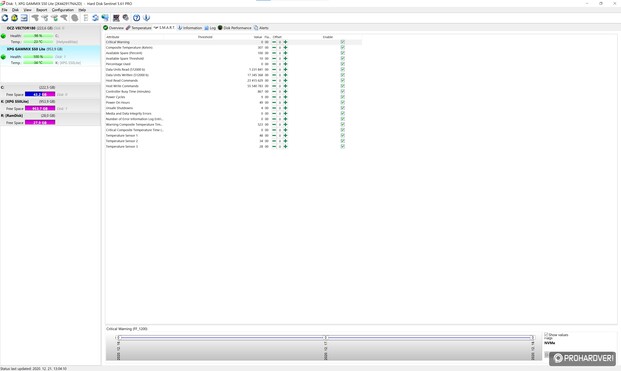Open the View menu

[x=27, y=10]
